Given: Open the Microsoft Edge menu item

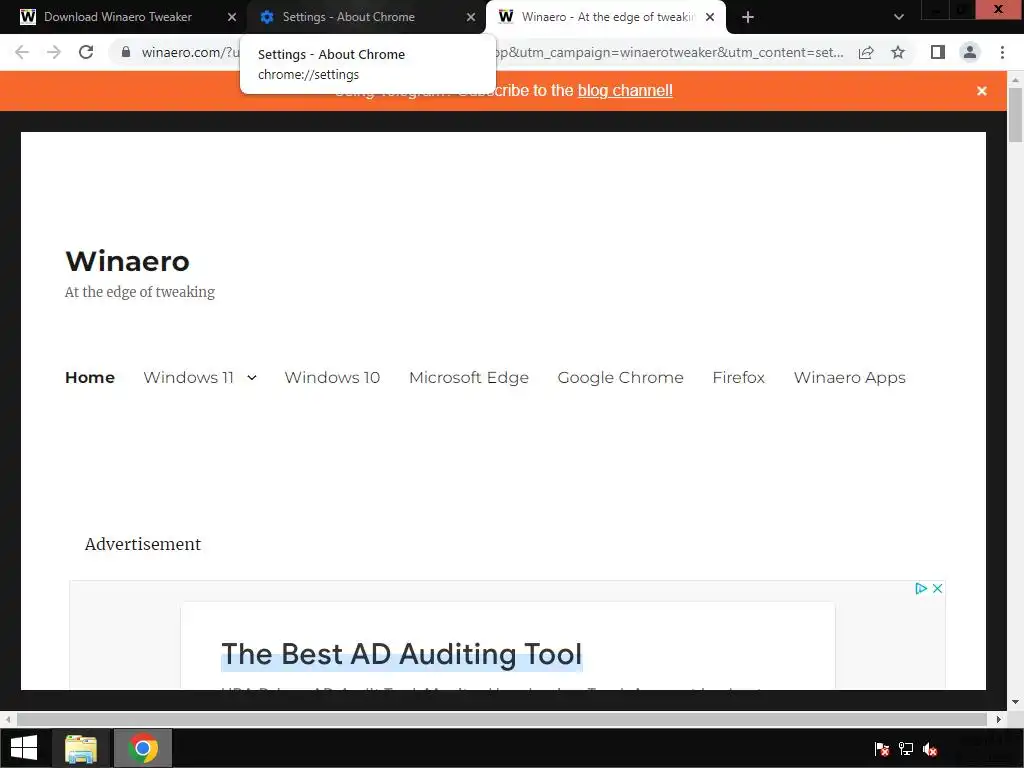Looking at the screenshot, I should pos(469,377).
